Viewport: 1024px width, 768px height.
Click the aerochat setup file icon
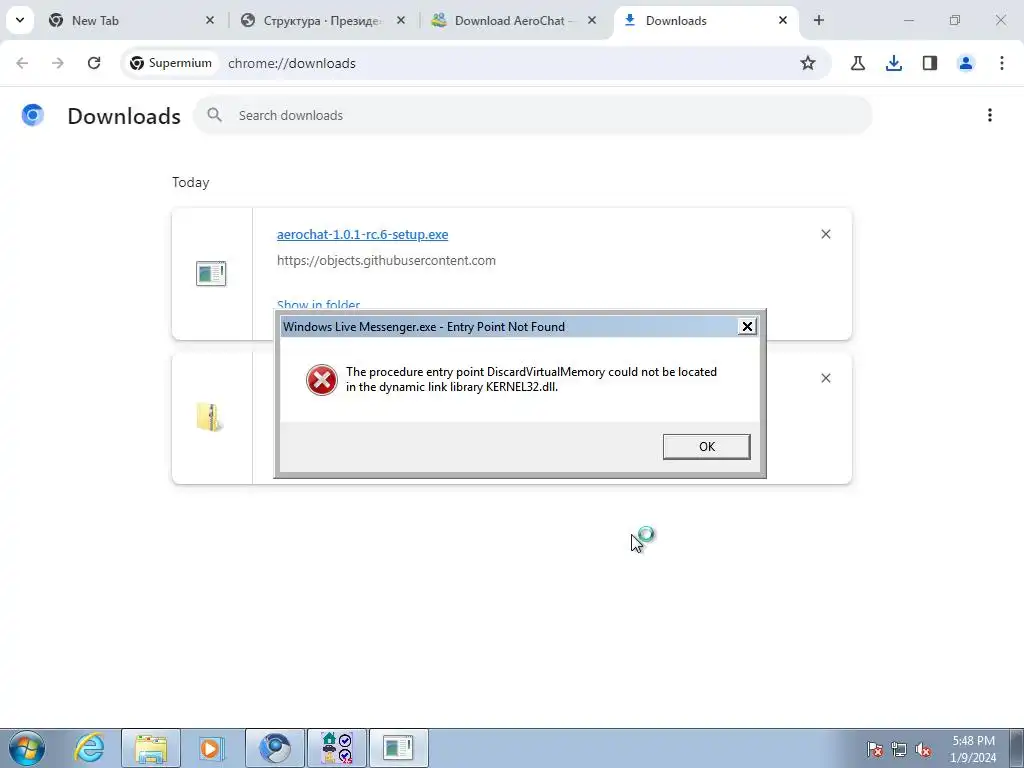211,274
